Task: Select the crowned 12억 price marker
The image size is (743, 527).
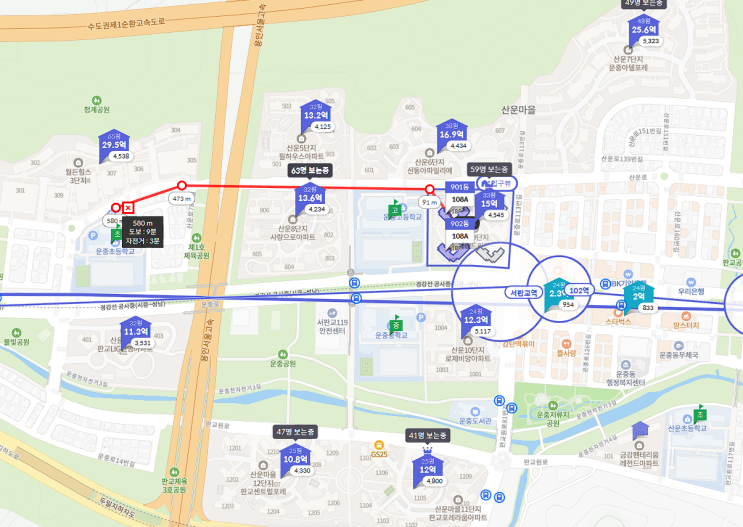Action: tap(428, 470)
